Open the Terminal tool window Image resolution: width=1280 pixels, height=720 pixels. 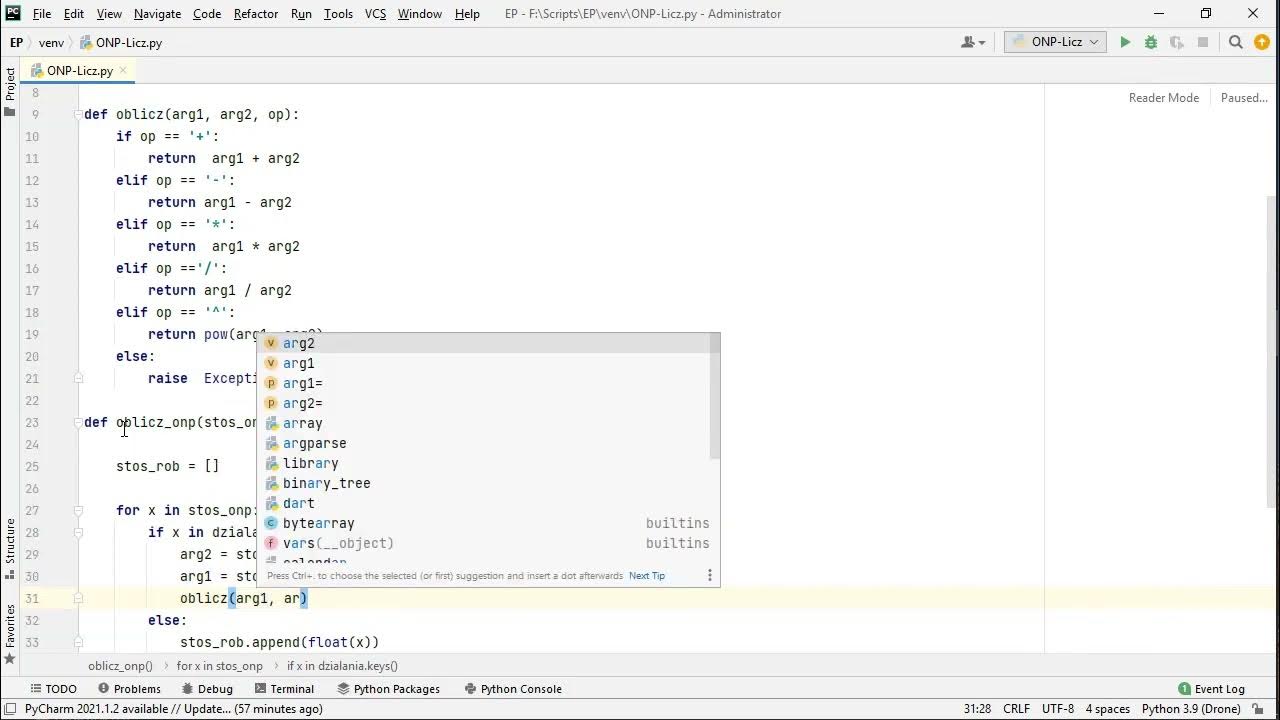(284, 689)
